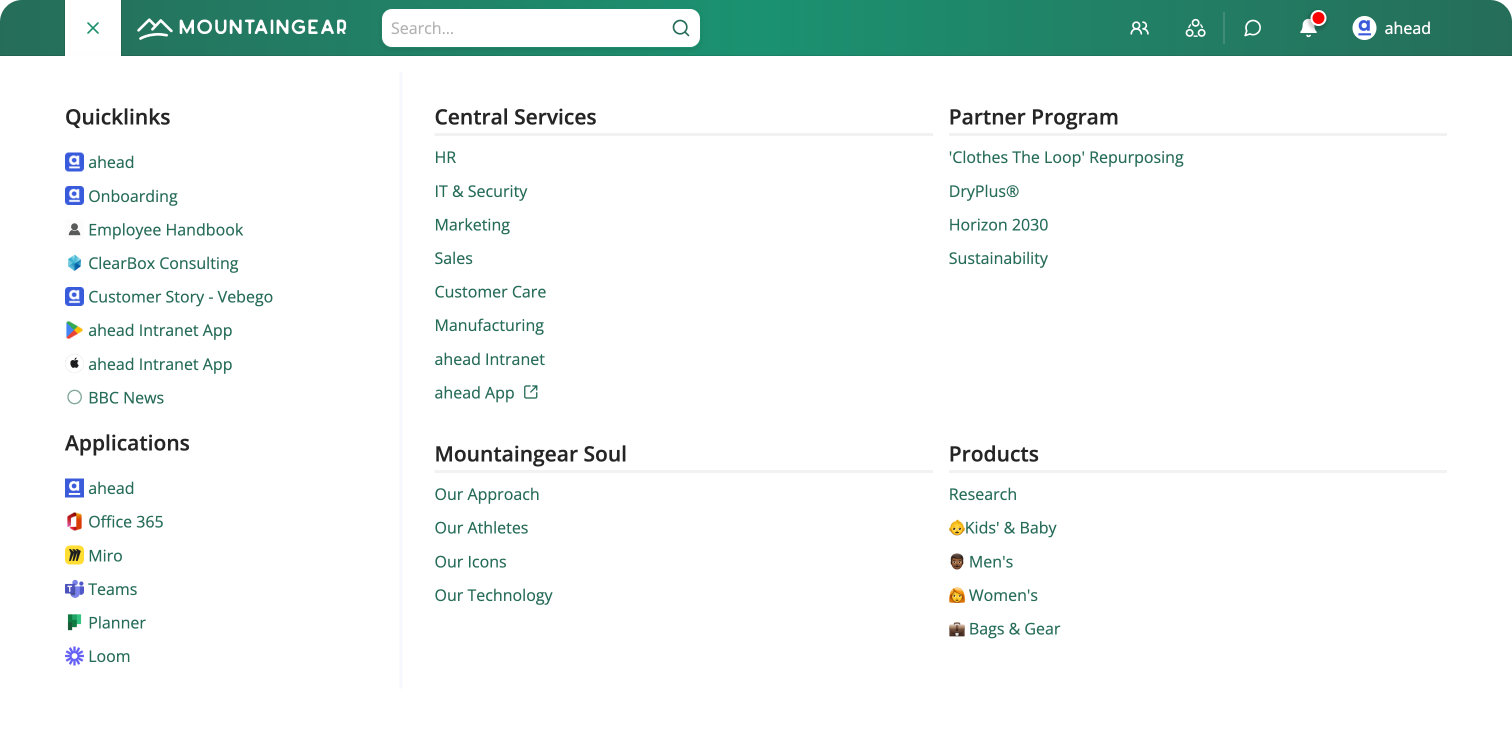Image resolution: width=1512 pixels, height=733 pixels.
Task: Open the Sales link
Action: click(453, 258)
